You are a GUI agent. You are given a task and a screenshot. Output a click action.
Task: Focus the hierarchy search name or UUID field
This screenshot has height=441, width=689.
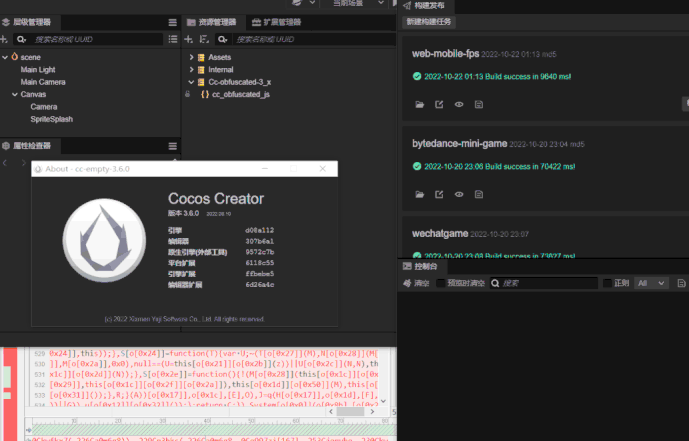click(x=97, y=40)
